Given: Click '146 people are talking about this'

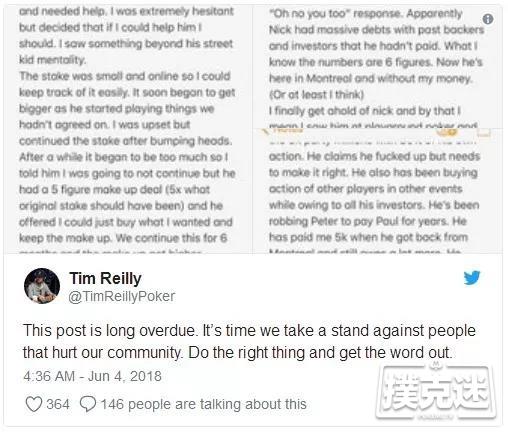Looking at the screenshot, I should [203, 404].
